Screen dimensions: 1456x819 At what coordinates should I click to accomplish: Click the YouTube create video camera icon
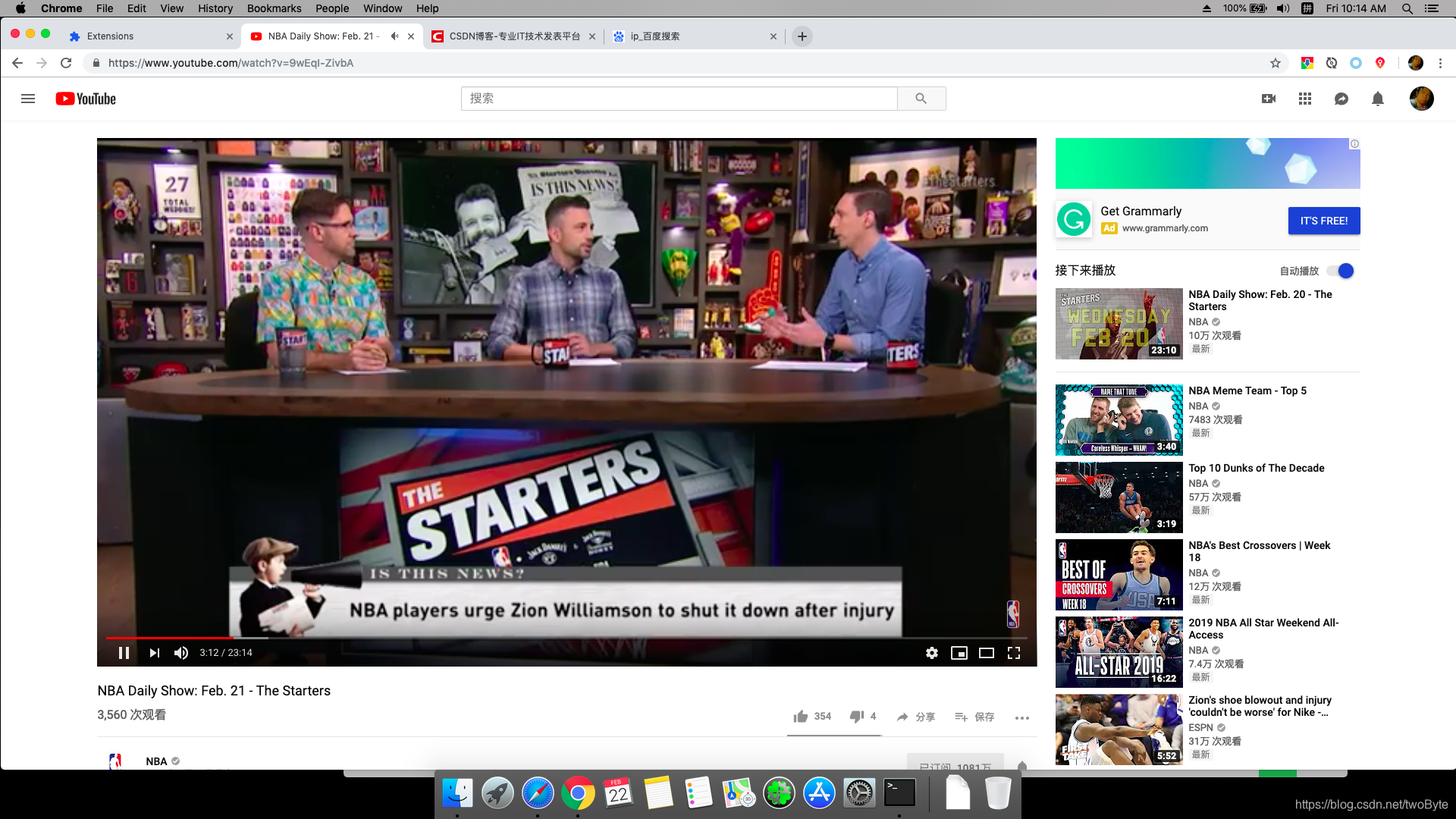1268,99
